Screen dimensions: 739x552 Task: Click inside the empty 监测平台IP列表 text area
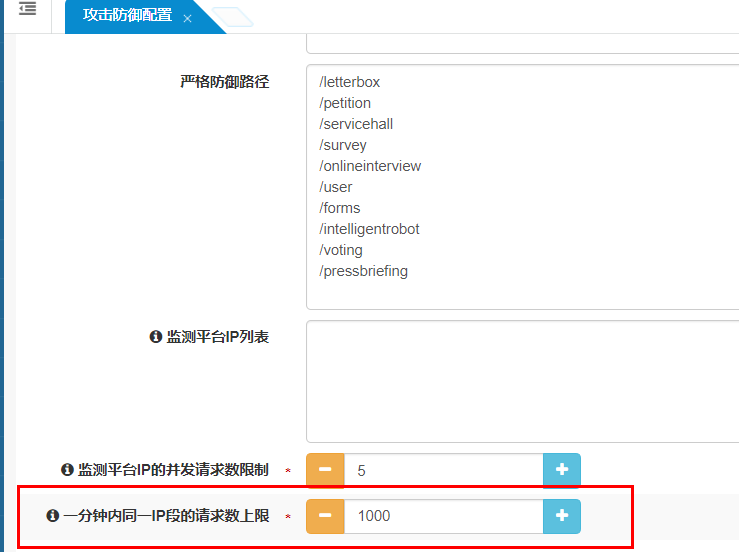tap(522, 381)
